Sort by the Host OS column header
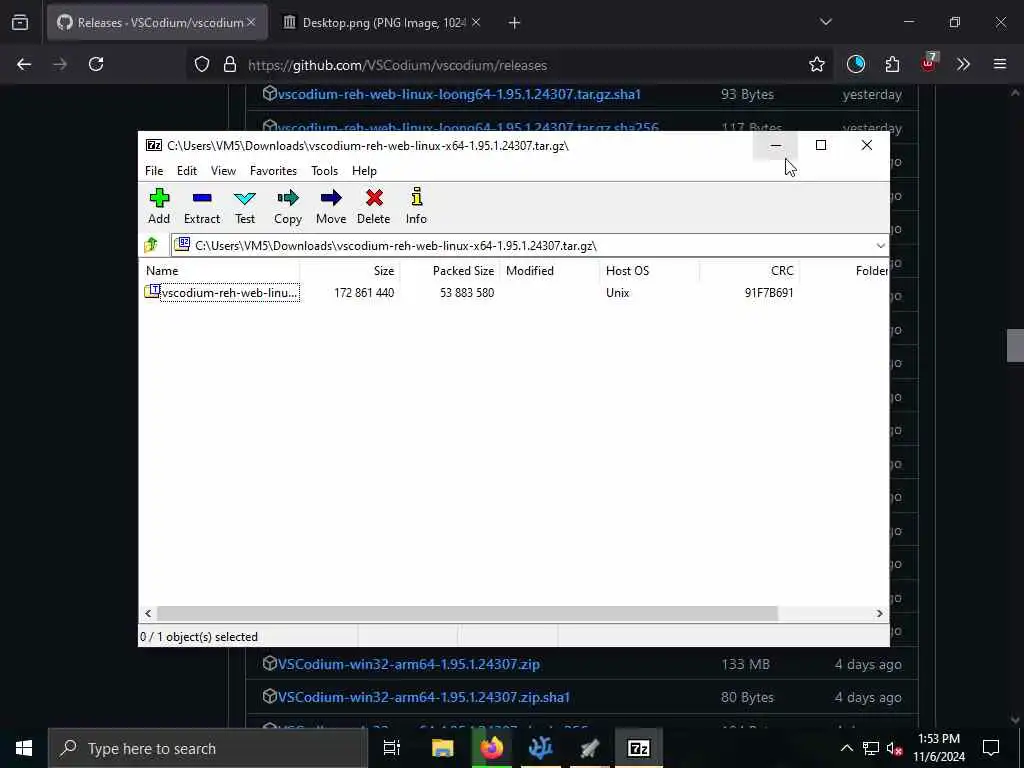The image size is (1024, 768). [x=649, y=270]
